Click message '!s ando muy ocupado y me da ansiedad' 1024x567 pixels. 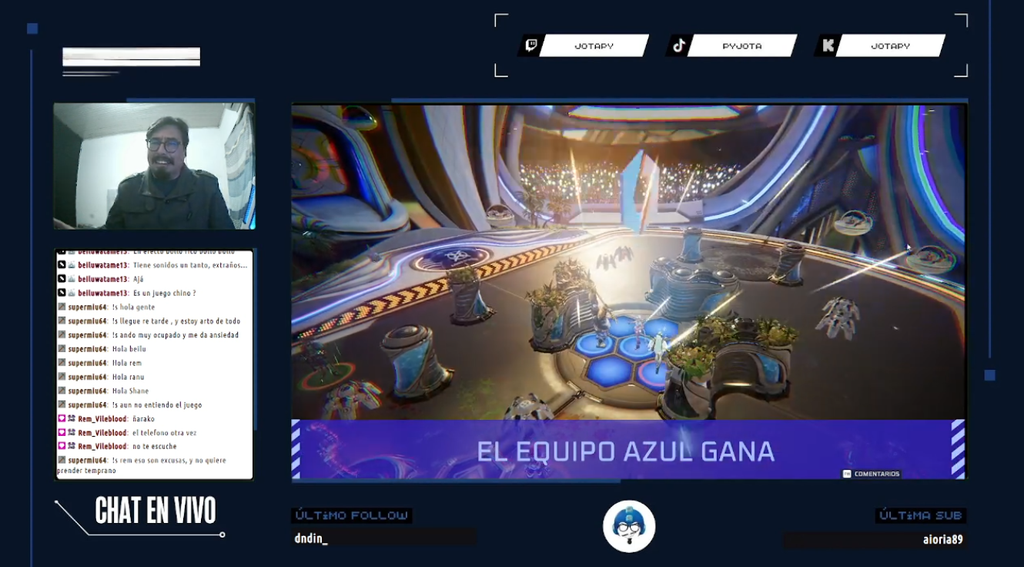175,335
